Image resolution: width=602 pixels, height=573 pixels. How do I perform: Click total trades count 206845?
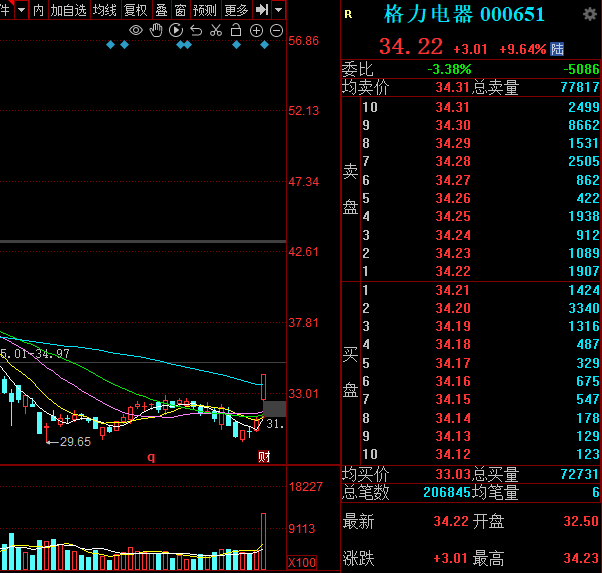coord(447,492)
